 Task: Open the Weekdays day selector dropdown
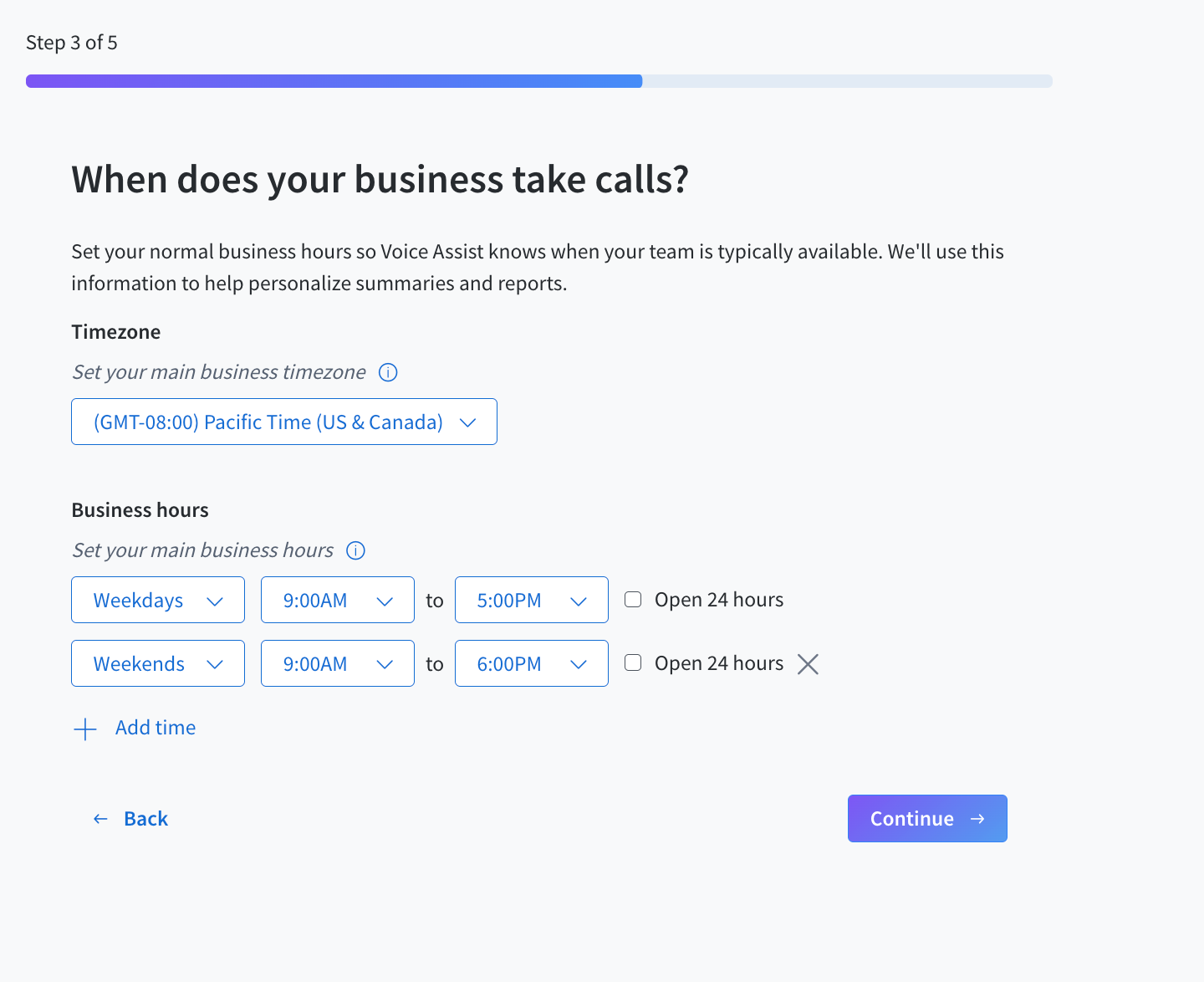pos(158,601)
